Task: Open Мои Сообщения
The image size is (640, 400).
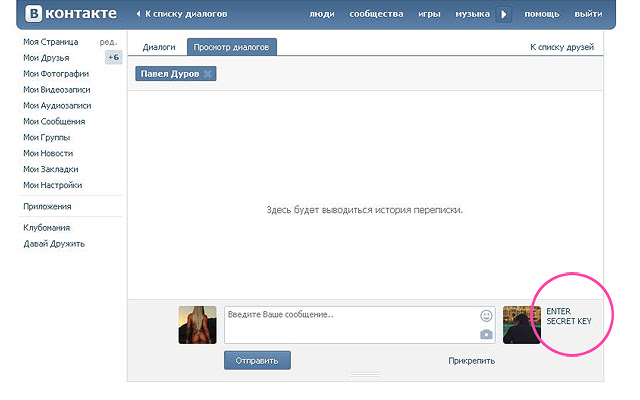Action: pyautogui.click(x=54, y=122)
